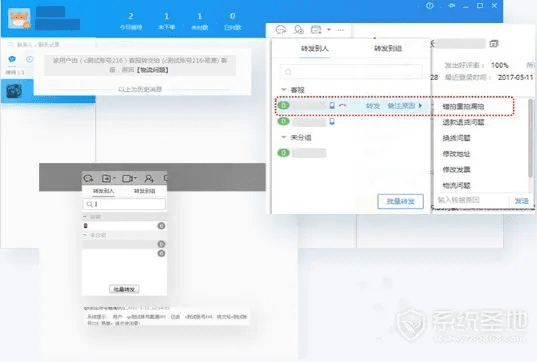Click the 批量转发 button in the right popup
The height and width of the screenshot is (362, 537).
400,201
